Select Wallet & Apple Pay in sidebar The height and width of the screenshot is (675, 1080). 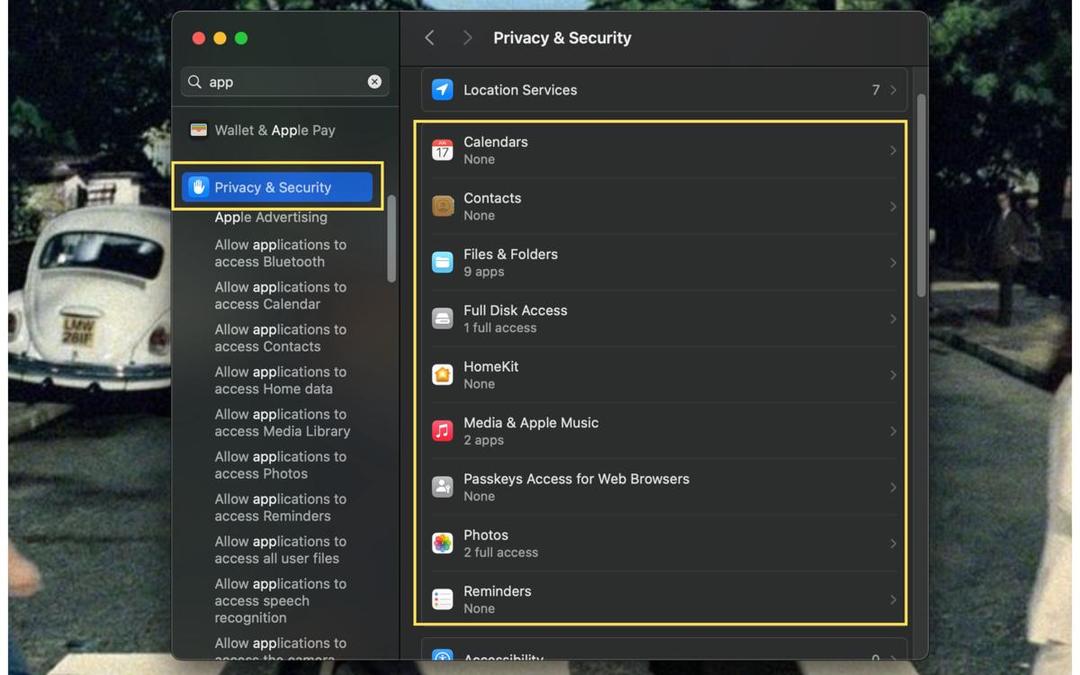click(277, 130)
